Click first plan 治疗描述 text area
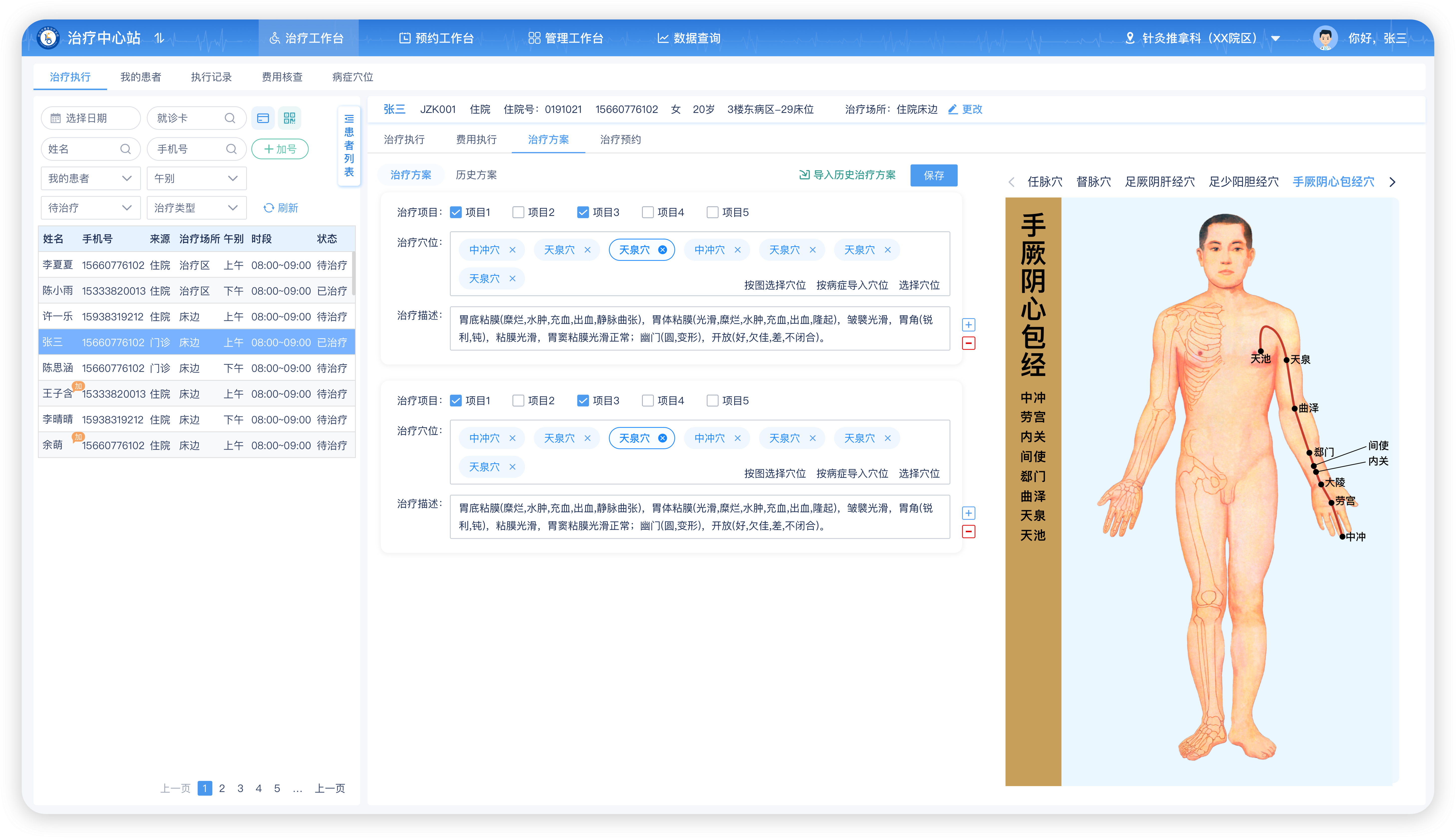 699,329
